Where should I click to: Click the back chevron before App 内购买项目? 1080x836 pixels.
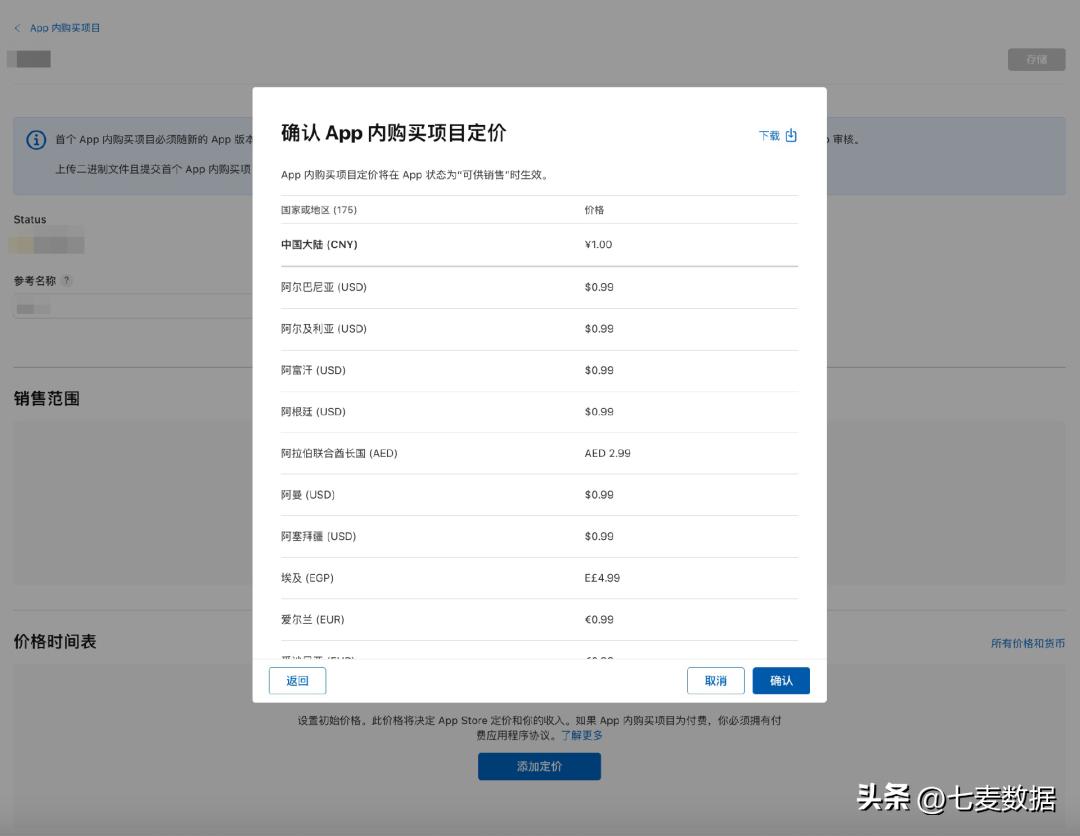[17, 28]
